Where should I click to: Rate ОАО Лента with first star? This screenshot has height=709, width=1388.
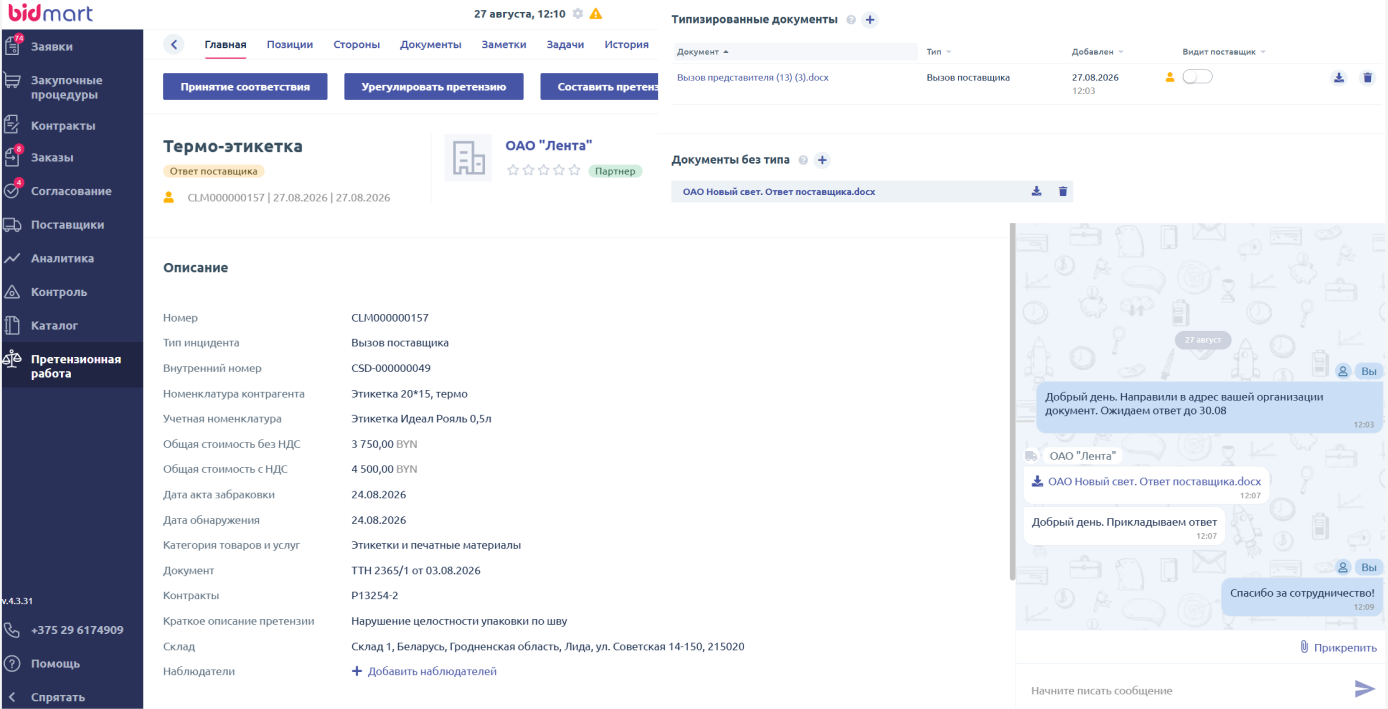[513, 170]
